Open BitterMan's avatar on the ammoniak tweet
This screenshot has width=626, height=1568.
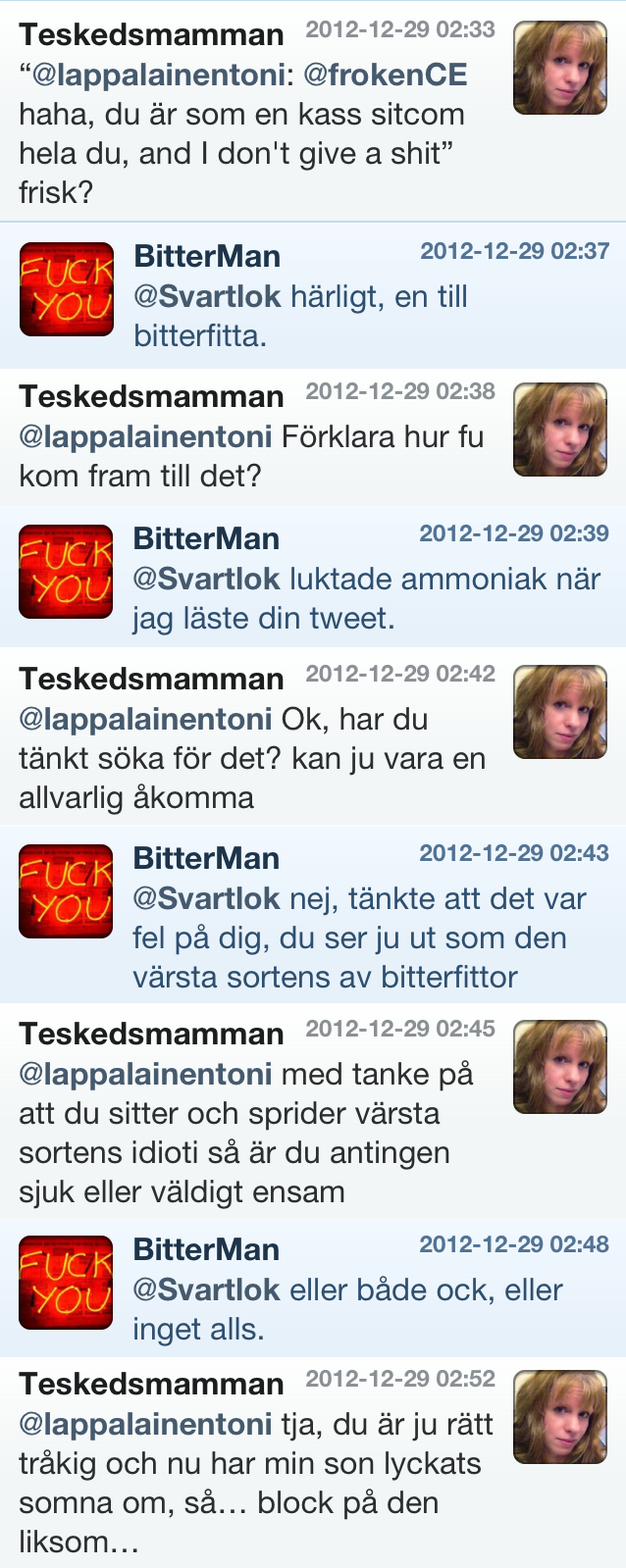67,572
